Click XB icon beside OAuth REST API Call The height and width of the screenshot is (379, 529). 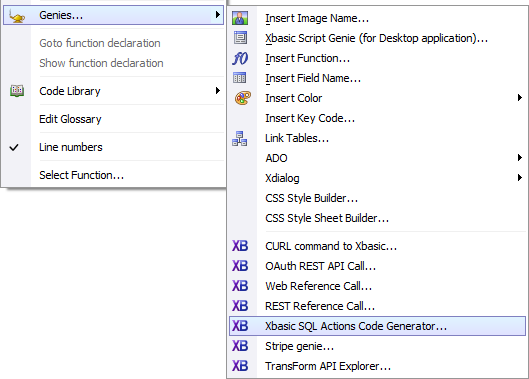tap(240, 266)
